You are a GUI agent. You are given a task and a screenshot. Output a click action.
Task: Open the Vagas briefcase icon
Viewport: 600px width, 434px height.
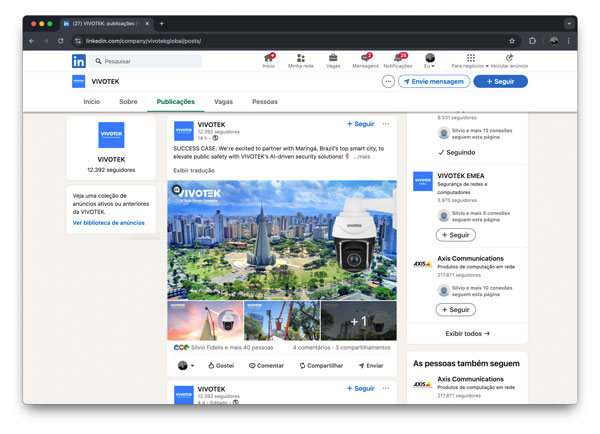pyautogui.click(x=333, y=60)
